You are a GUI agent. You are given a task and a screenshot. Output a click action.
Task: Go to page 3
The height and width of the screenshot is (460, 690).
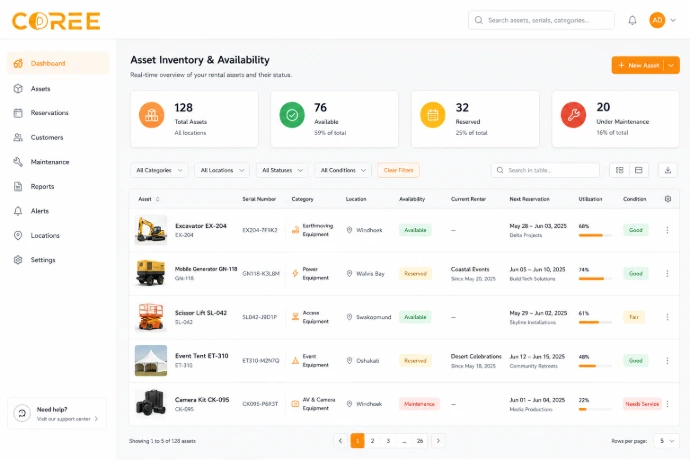388,441
